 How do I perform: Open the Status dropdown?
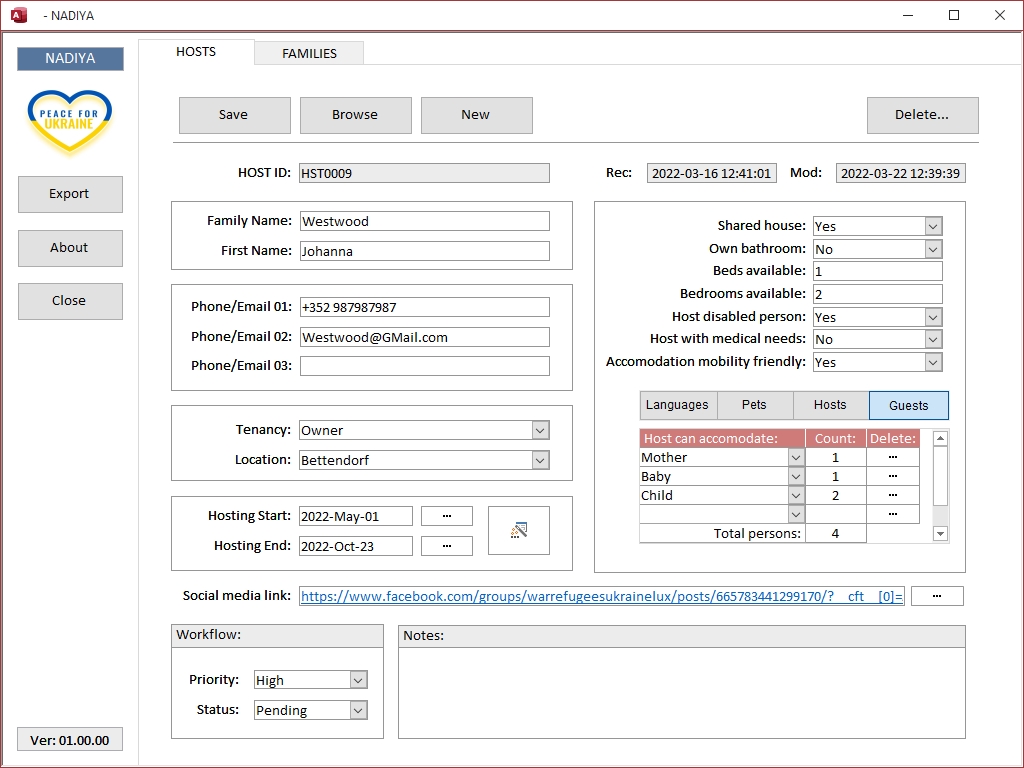(359, 710)
